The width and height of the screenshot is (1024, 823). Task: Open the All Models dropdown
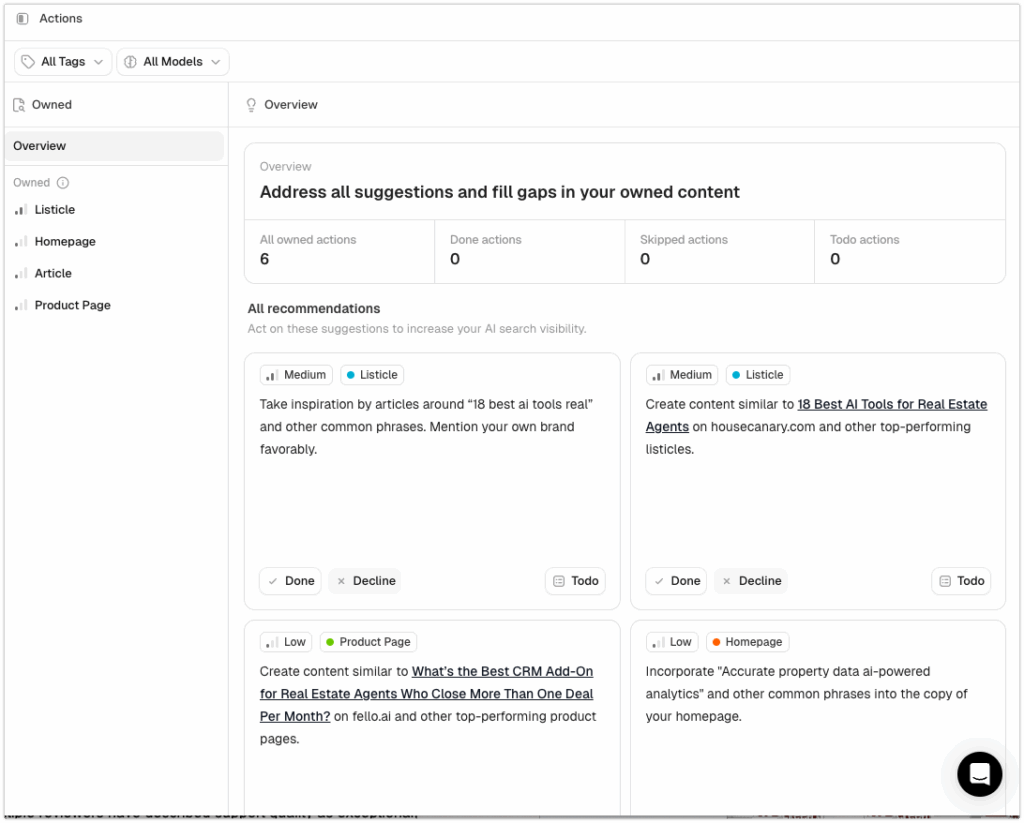coord(172,61)
